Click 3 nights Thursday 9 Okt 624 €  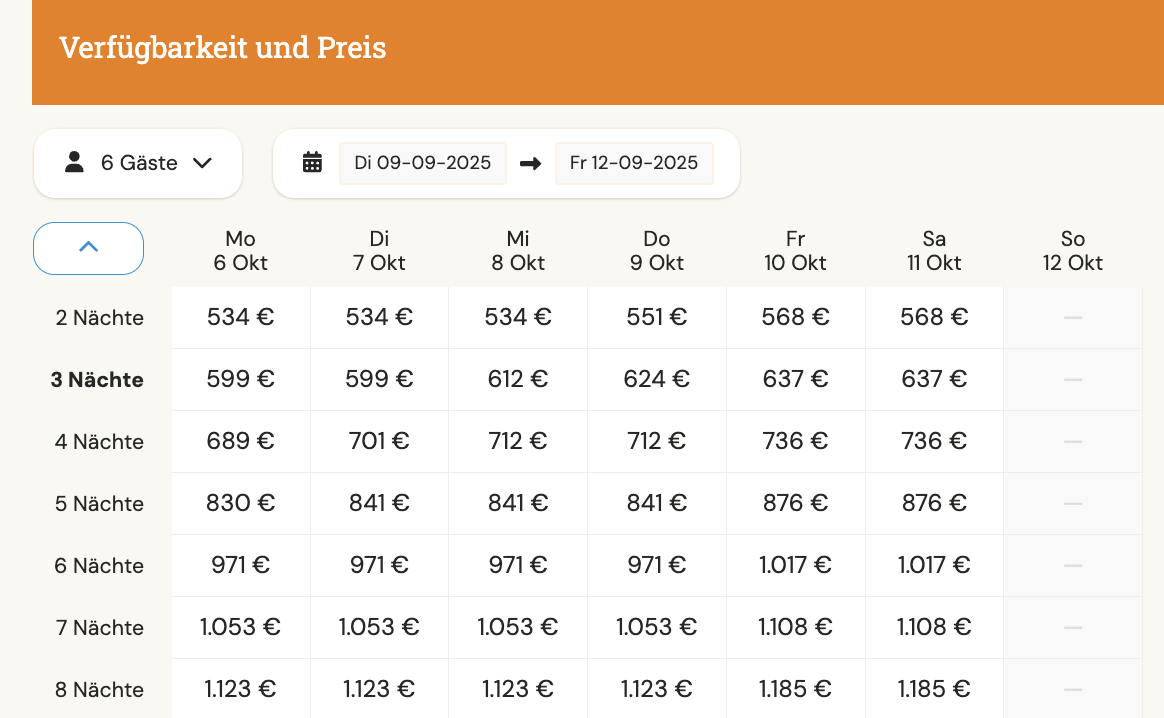pos(657,379)
